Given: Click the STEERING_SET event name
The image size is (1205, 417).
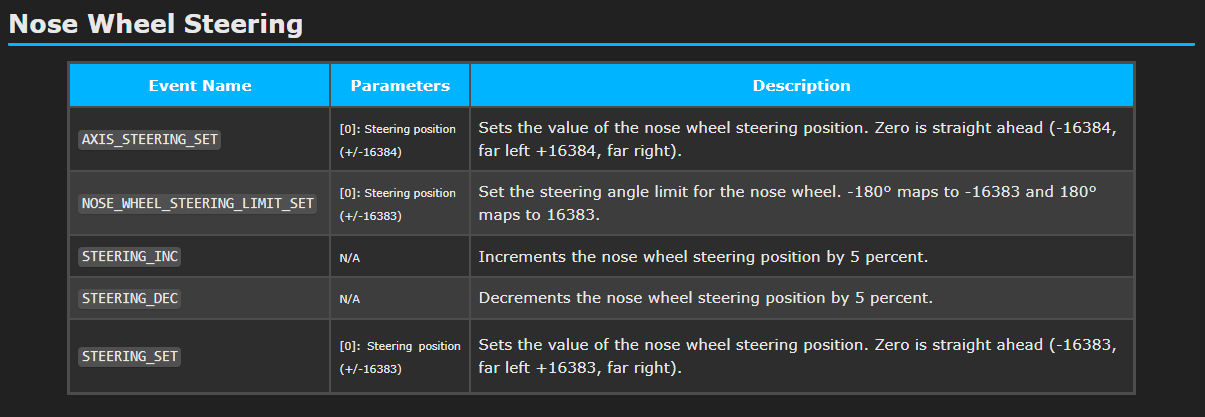Looking at the screenshot, I should 130,356.
